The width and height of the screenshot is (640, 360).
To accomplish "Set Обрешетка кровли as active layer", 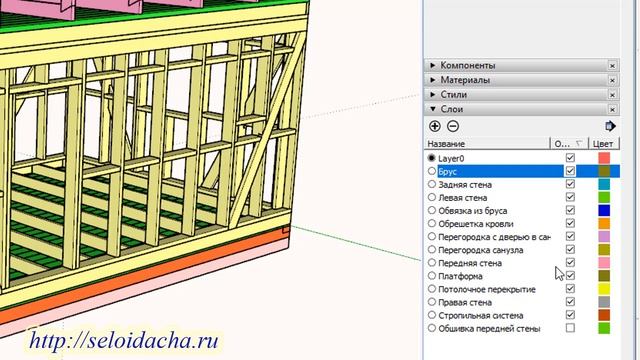I will (431, 223).
